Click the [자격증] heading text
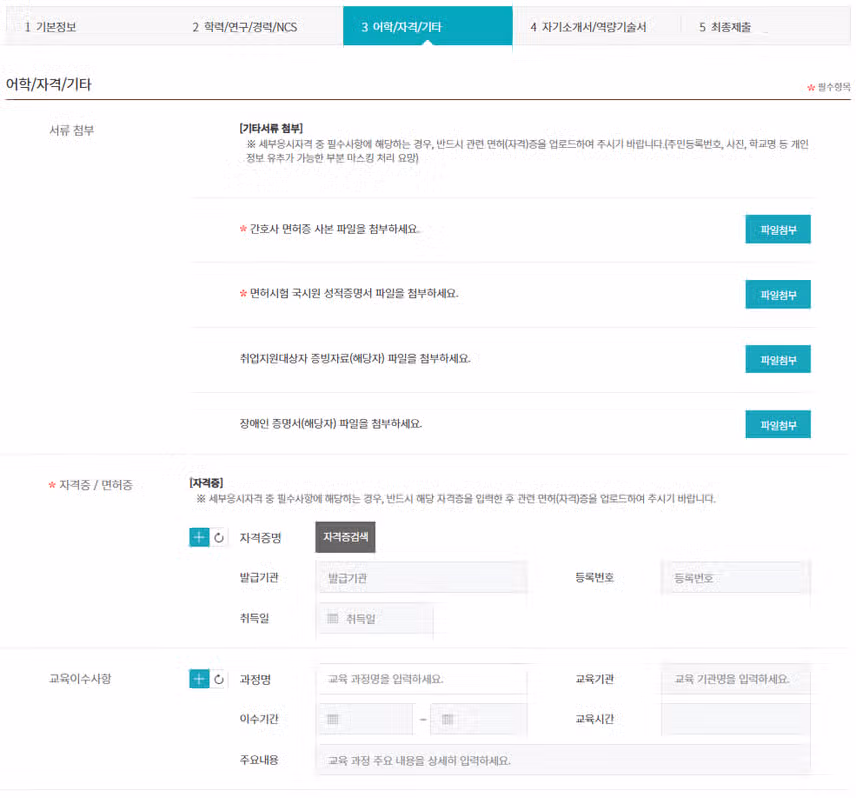856x798 pixels. pyautogui.click(x=206, y=483)
